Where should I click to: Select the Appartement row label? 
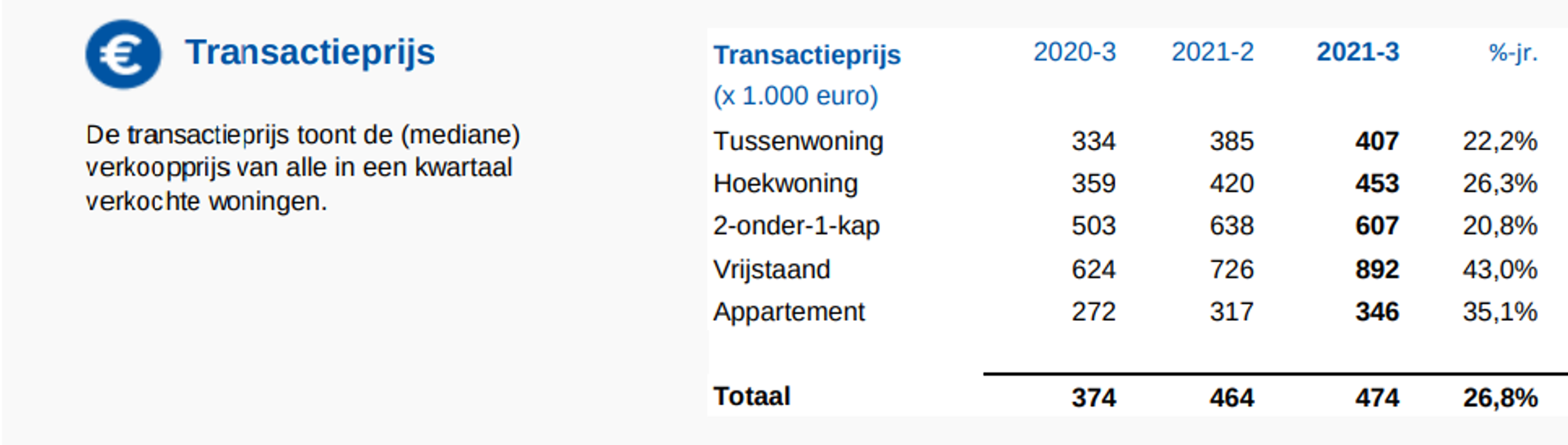(x=788, y=312)
